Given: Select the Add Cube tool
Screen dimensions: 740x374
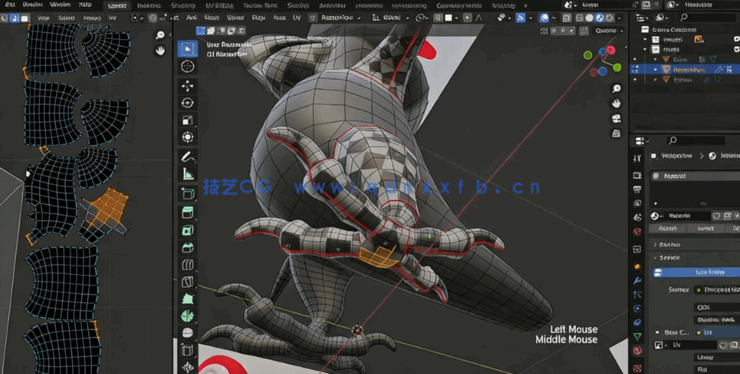Looking at the screenshot, I should tap(188, 194).
